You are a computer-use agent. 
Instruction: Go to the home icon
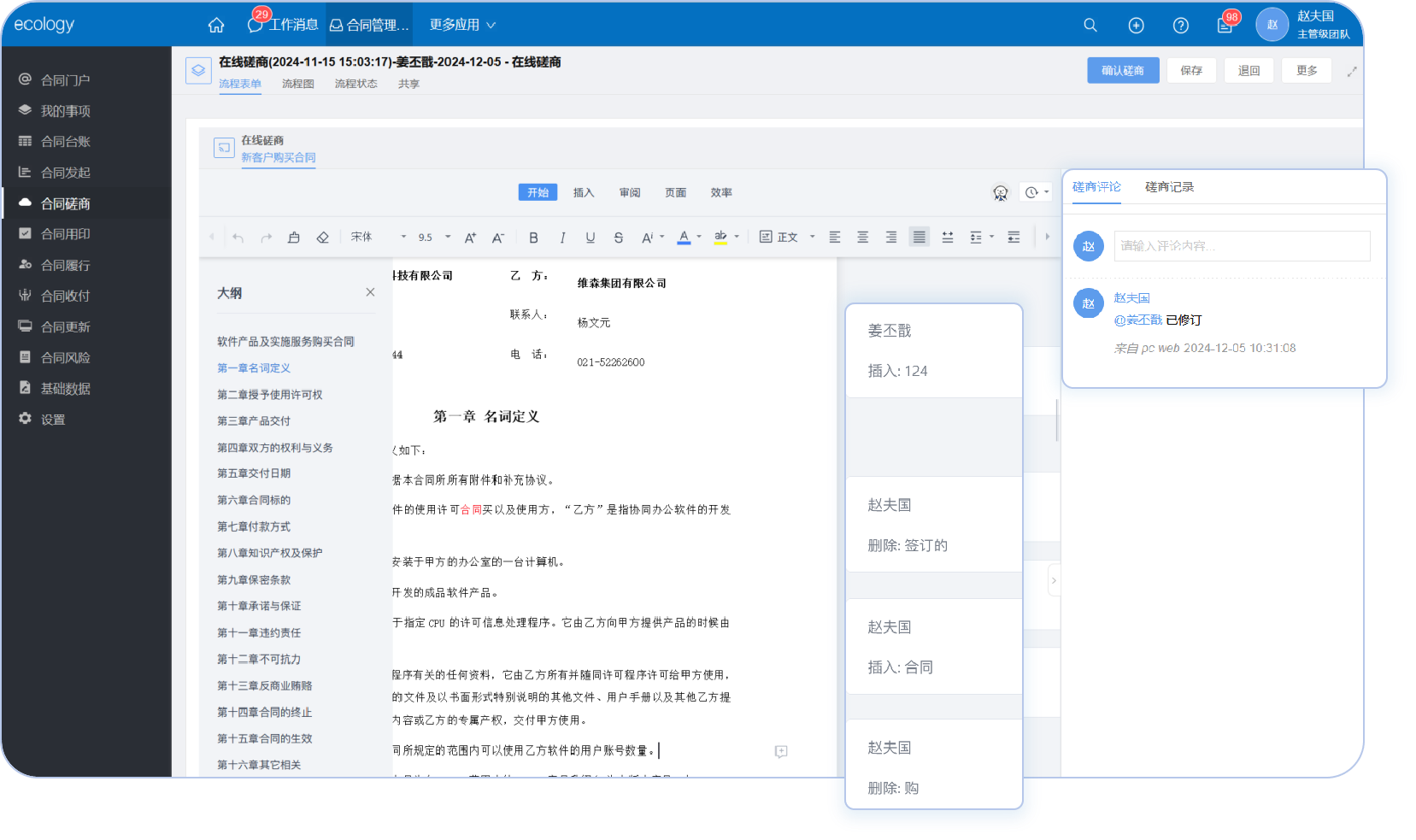(216, 26)
